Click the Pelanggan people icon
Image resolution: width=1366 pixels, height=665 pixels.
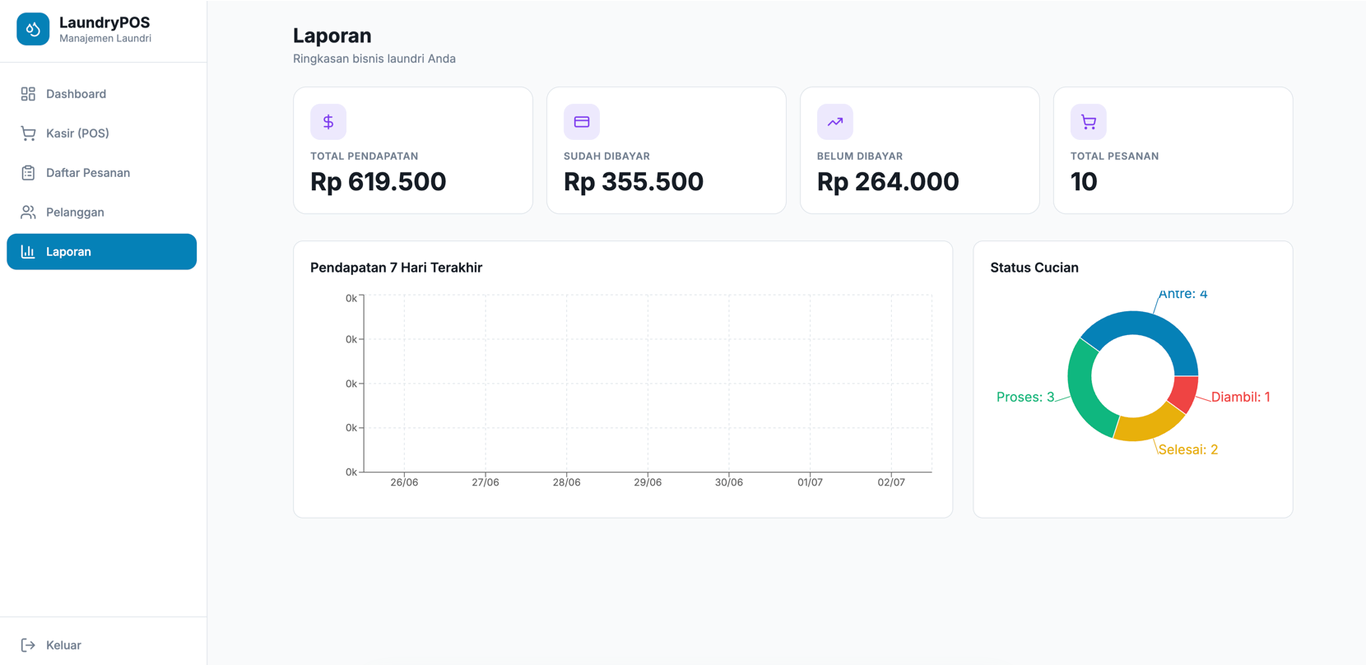point(28,212)
